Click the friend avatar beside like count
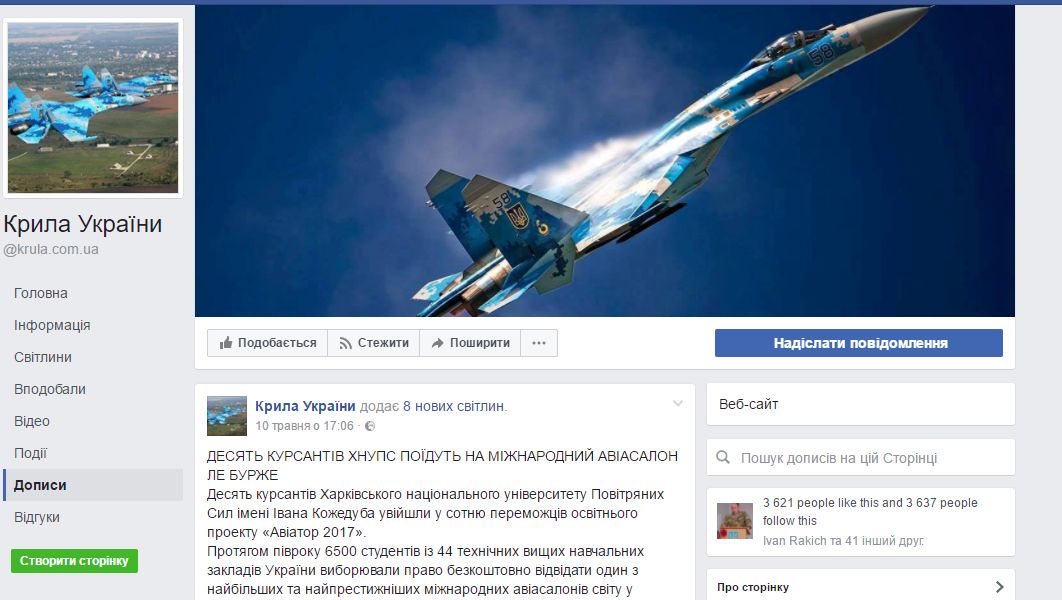The width and height of the screenshot is (1062, 600). click(735, 521)
